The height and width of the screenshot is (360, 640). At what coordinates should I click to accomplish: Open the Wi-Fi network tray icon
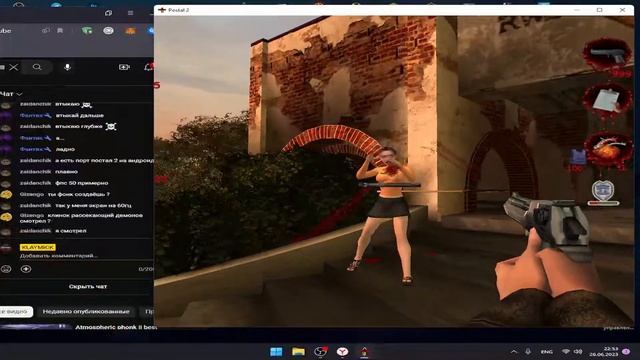[x=566, y=351]
